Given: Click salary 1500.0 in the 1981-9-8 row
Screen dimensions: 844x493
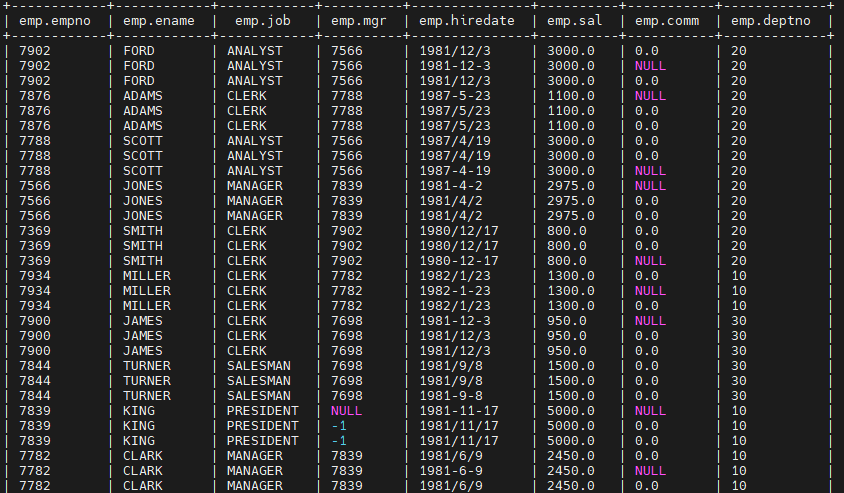Looking at the screenshot, I should click(x=571, y=396).
